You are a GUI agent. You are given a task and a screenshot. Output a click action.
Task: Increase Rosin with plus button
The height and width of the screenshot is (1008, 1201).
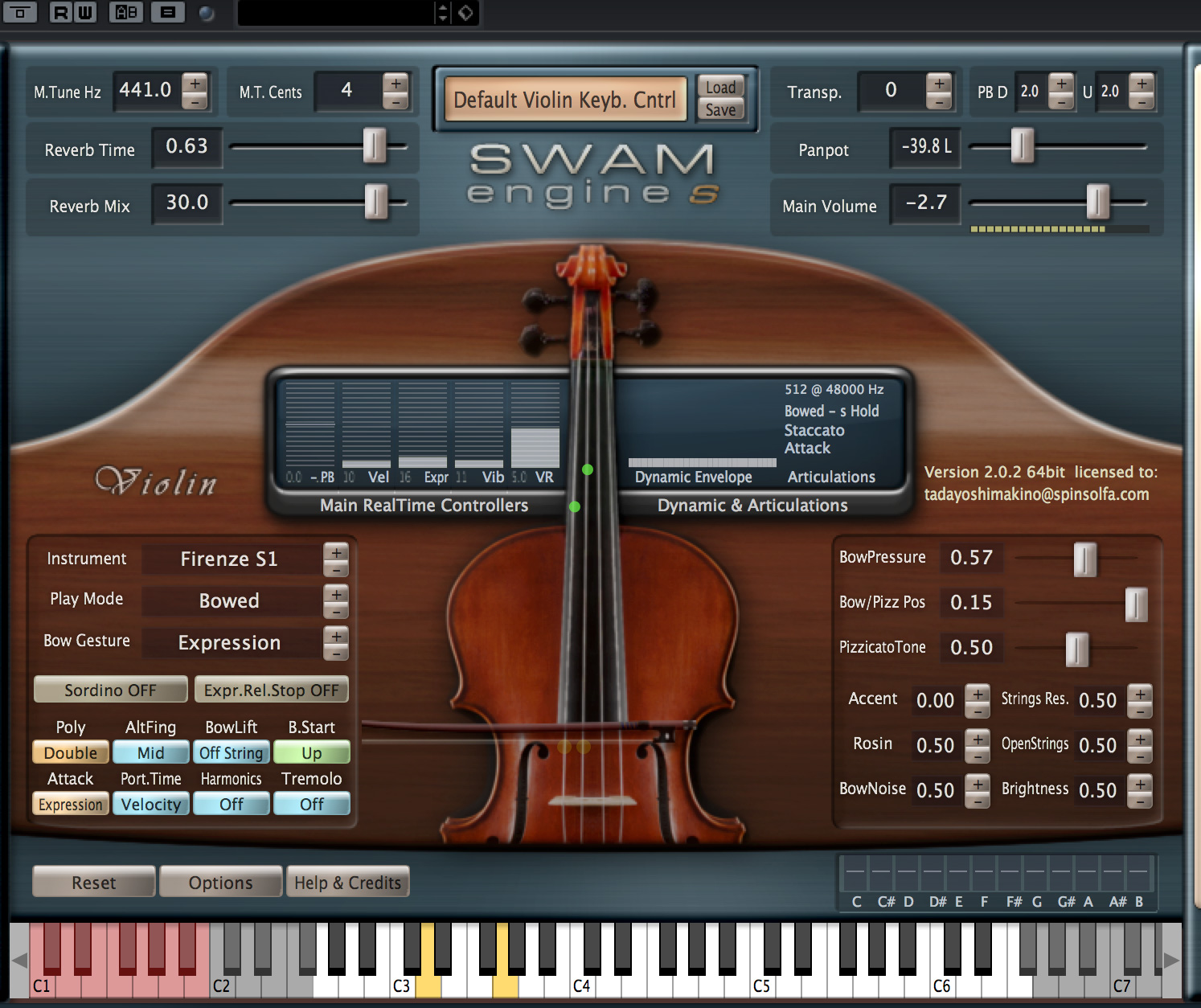coord(977,738)
